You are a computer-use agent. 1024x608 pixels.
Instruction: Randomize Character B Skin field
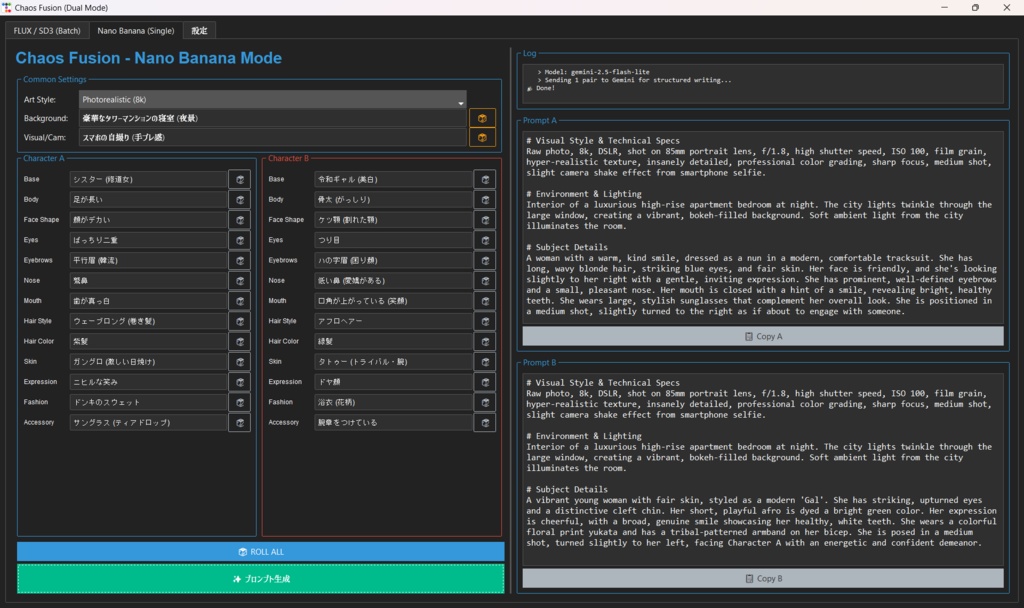click(x=485, y=362)
